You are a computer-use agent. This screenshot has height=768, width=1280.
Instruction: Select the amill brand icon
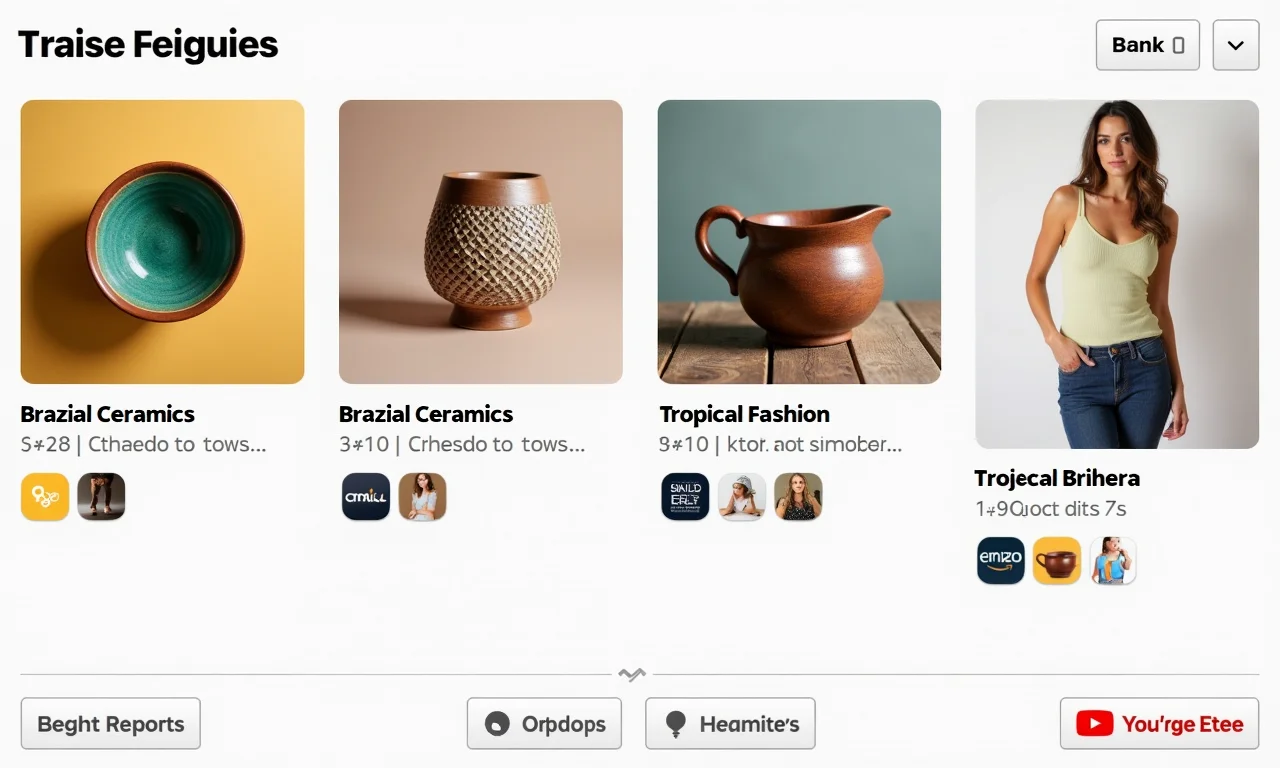(366, 497)
